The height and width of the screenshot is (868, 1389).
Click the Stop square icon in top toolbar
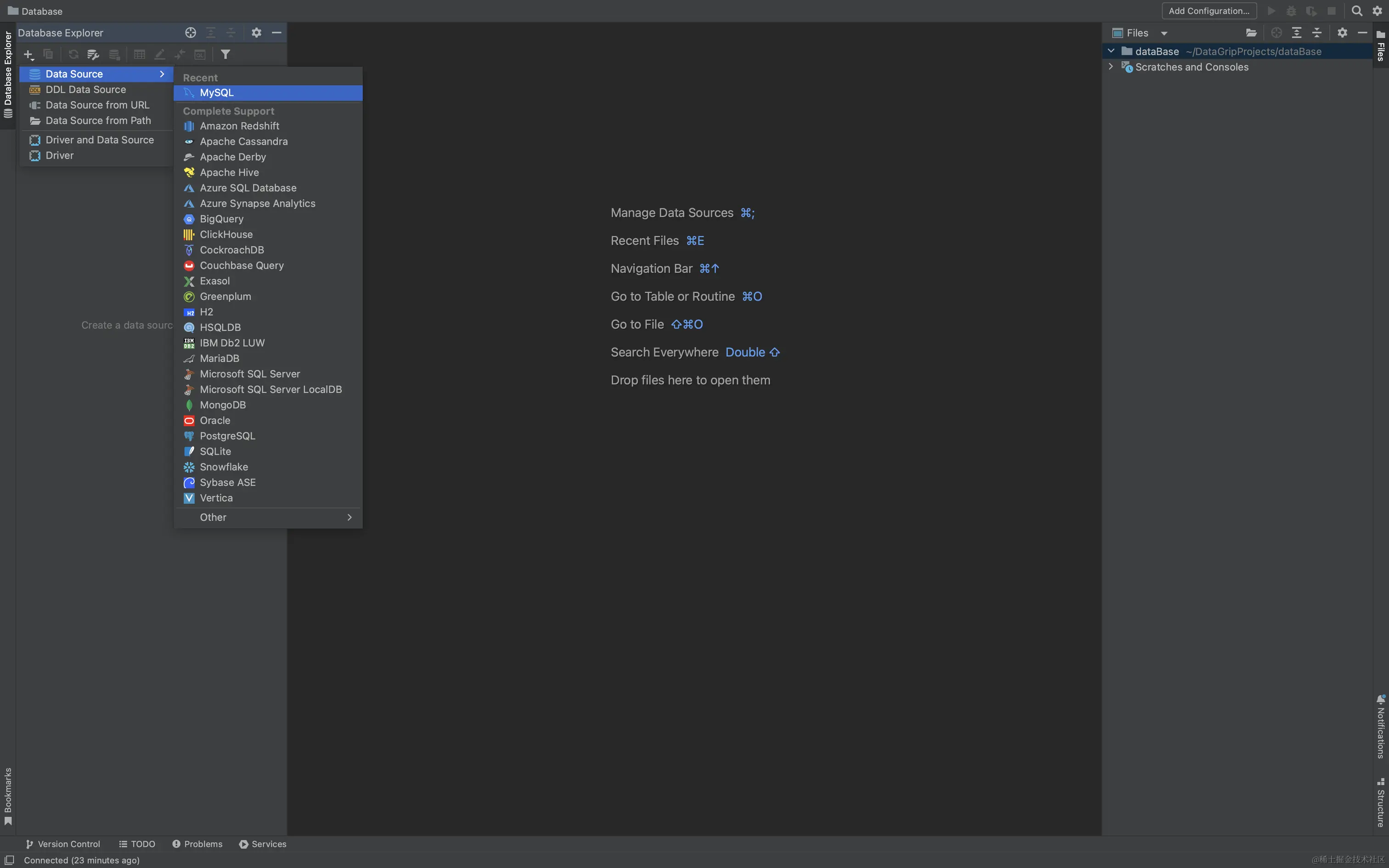click(x=1332, y=11)
